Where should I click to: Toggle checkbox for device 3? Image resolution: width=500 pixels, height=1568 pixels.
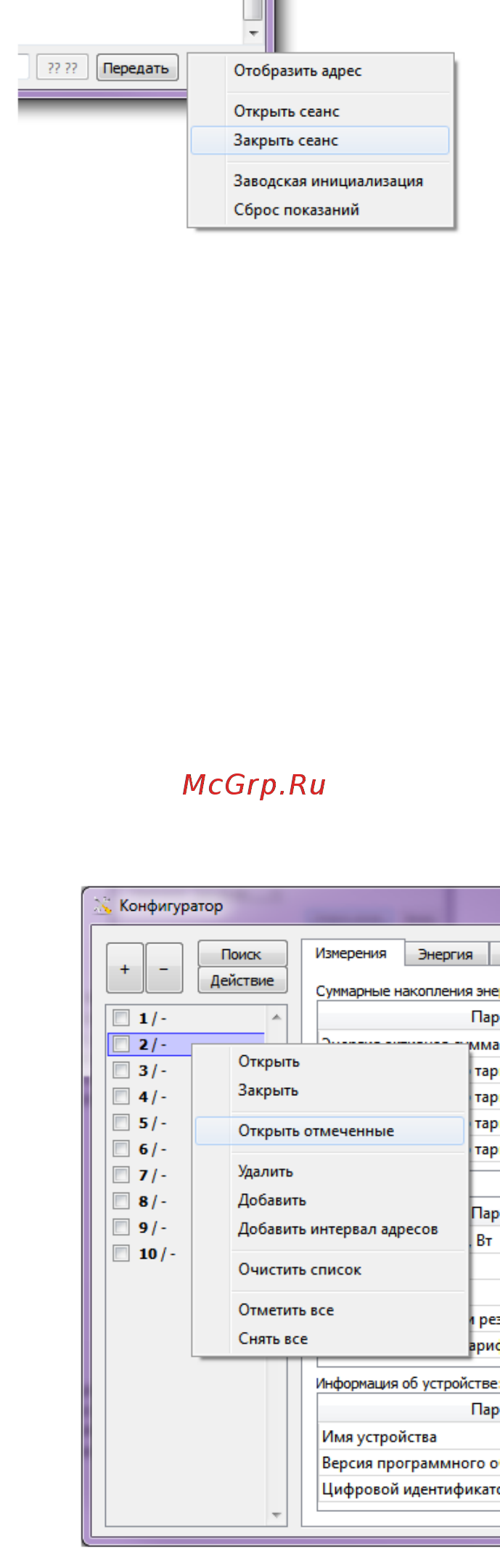tap(121, 1071)
